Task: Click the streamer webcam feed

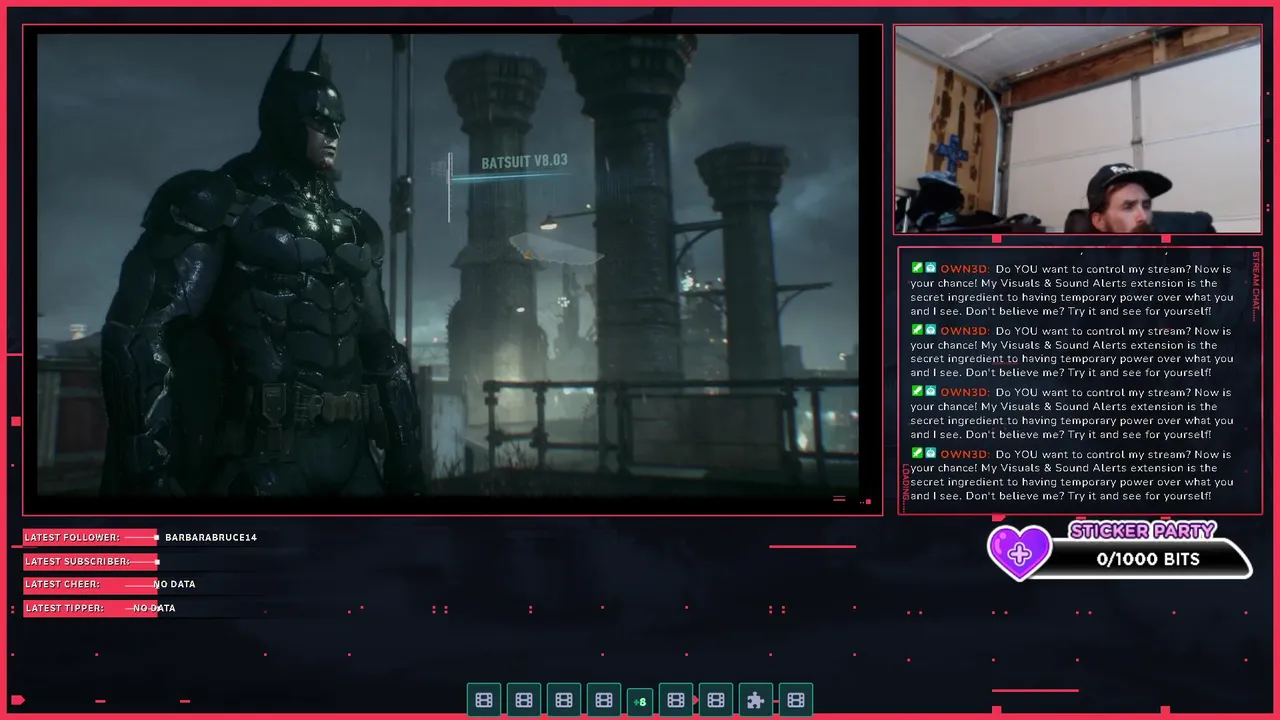Action: coord(1077,129)
